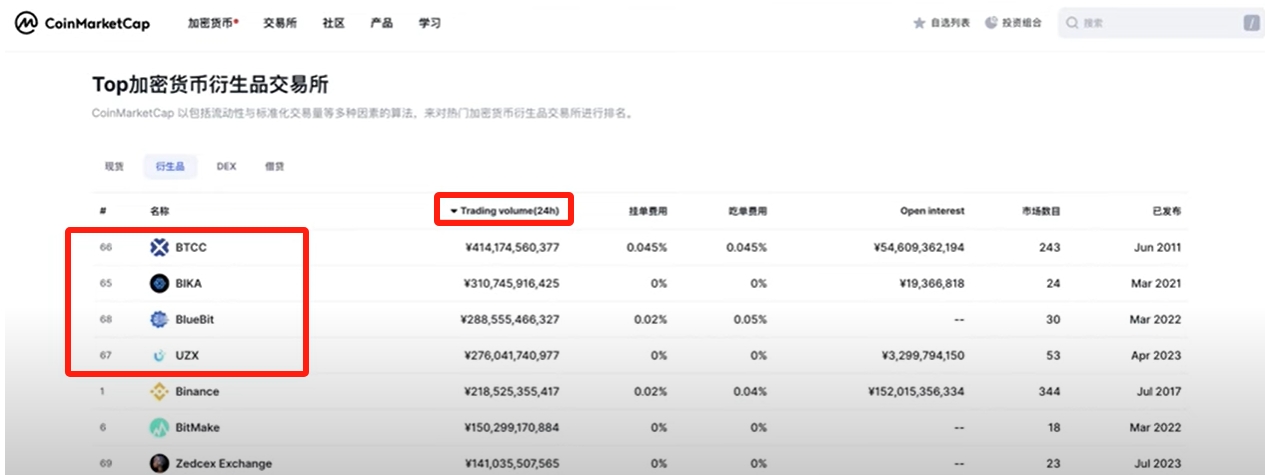
Task: Open the Zedcex Exchange link
Action: [x=225, y=463]
